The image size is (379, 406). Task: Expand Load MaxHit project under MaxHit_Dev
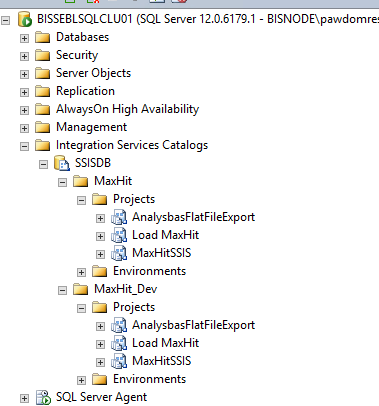coord(100,344)
